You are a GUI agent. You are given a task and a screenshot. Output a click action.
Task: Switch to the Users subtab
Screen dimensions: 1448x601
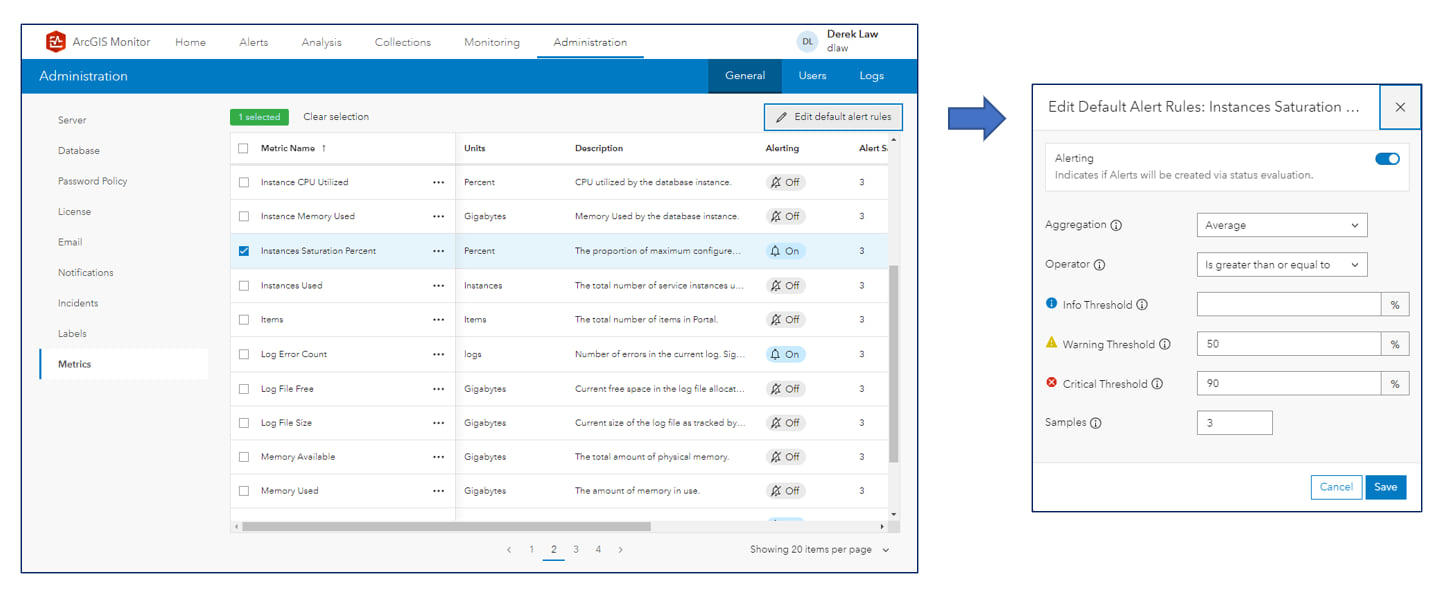[x=812, y=76]
